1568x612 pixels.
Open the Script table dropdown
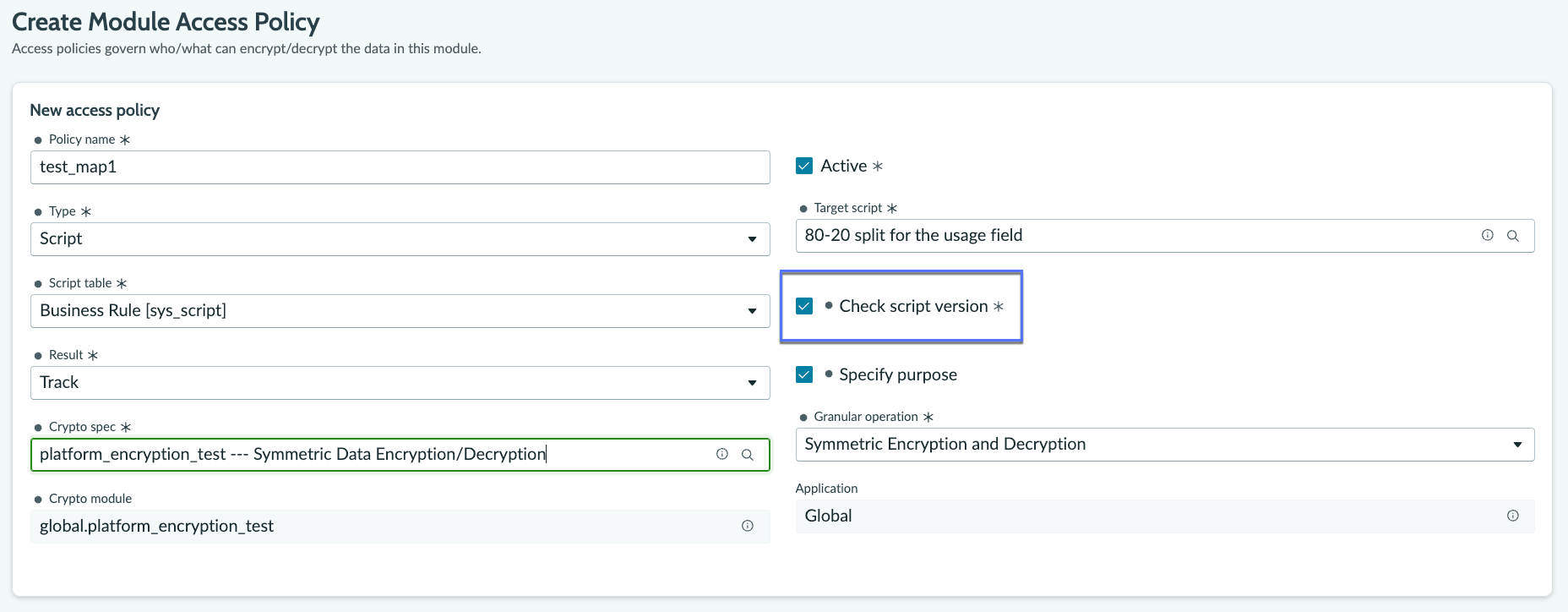coord(400,311)
